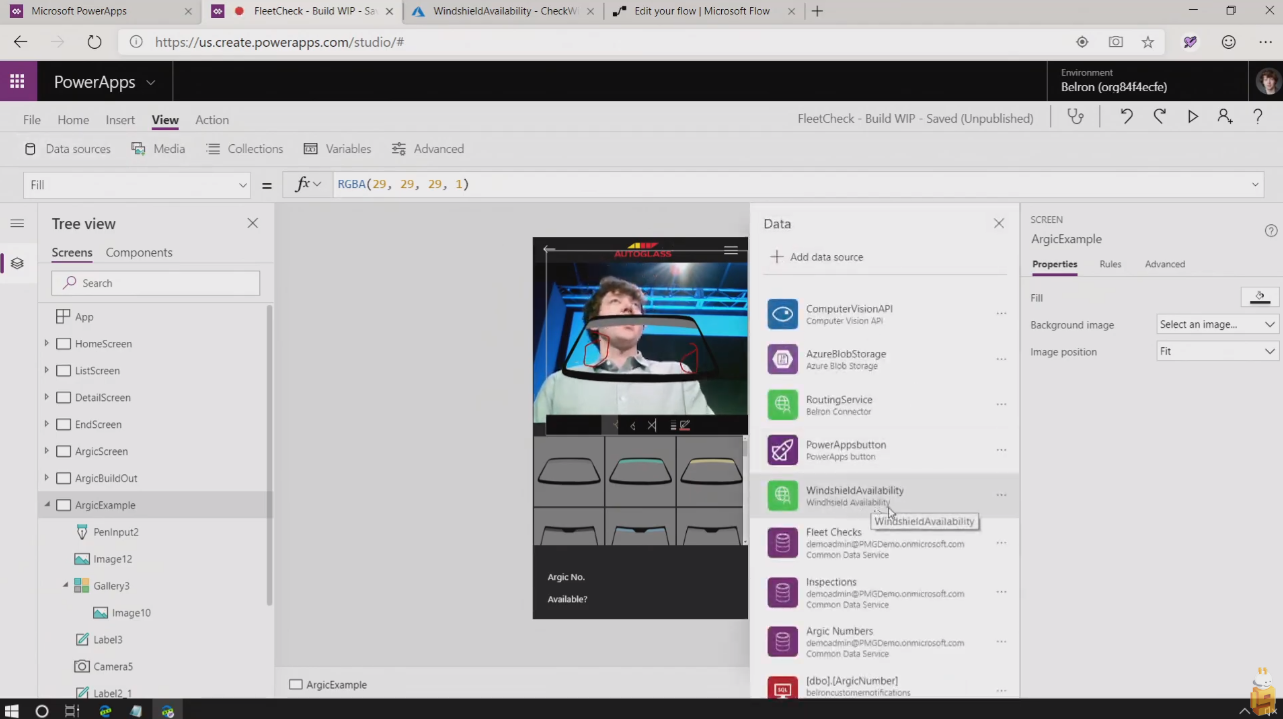Viewport: 1283px width, 719px height.
Task: Click the ComputerVisionAPI data source icon
Action: [782, 314]
